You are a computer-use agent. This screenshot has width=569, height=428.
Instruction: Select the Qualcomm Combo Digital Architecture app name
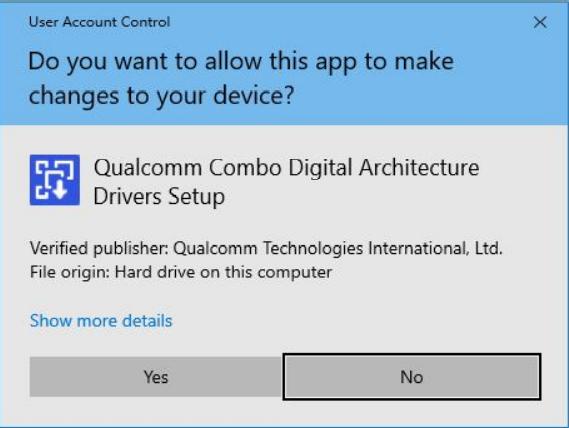tap(286, 182)
